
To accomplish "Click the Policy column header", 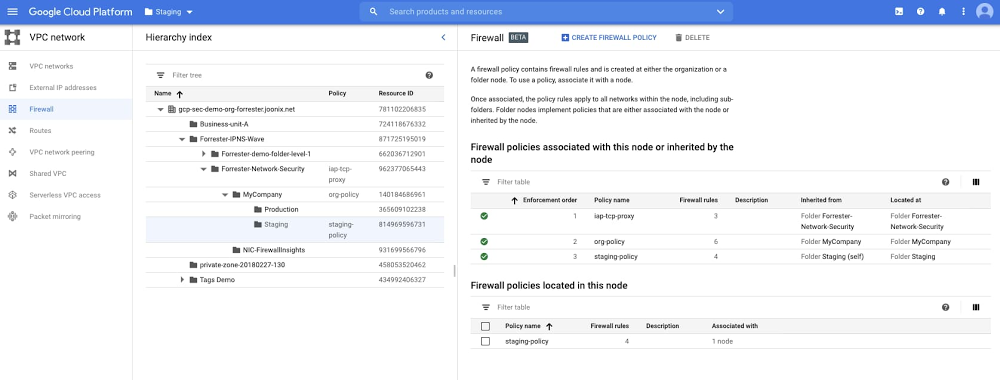I will 337,94.
